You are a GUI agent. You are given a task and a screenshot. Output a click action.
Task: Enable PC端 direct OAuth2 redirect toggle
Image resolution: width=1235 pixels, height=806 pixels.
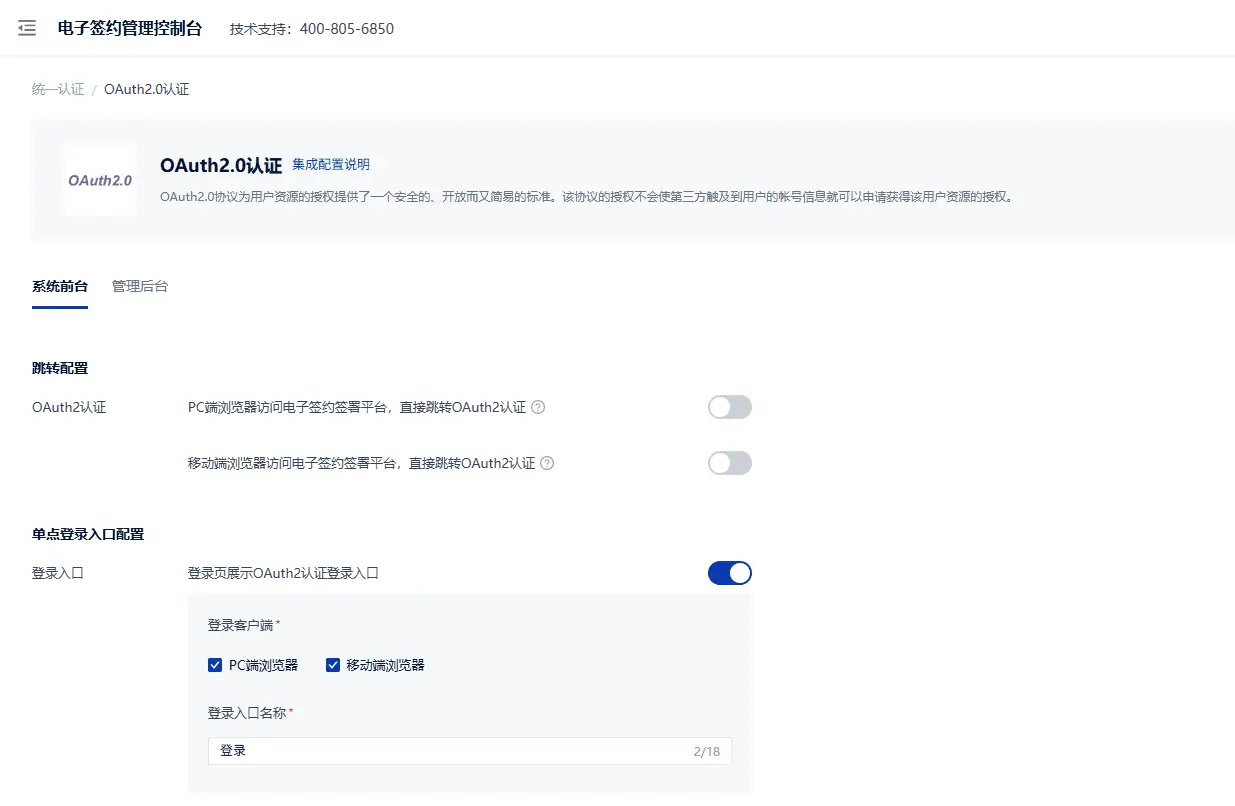[x=729, y=407]
